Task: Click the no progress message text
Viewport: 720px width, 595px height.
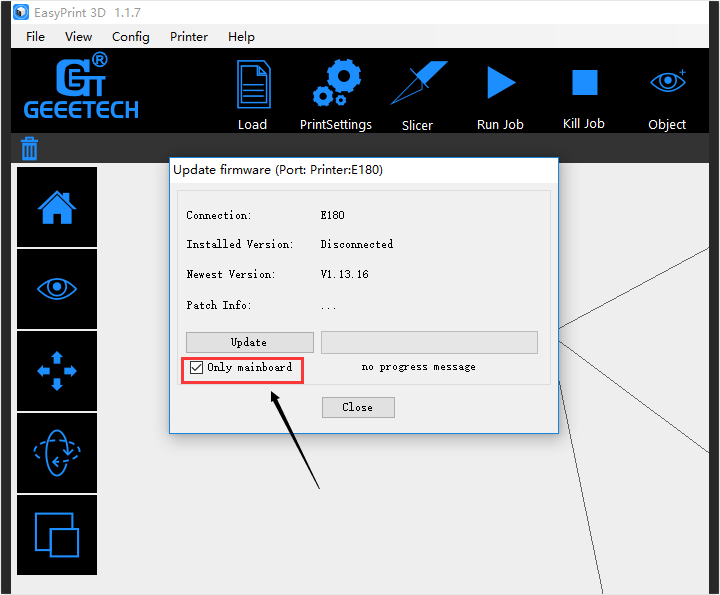Action: coord(418,367)
